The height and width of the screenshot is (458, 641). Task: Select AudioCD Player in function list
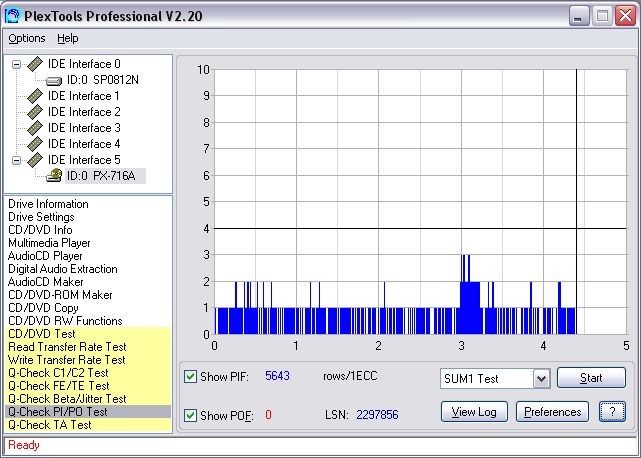click(45, 256)
